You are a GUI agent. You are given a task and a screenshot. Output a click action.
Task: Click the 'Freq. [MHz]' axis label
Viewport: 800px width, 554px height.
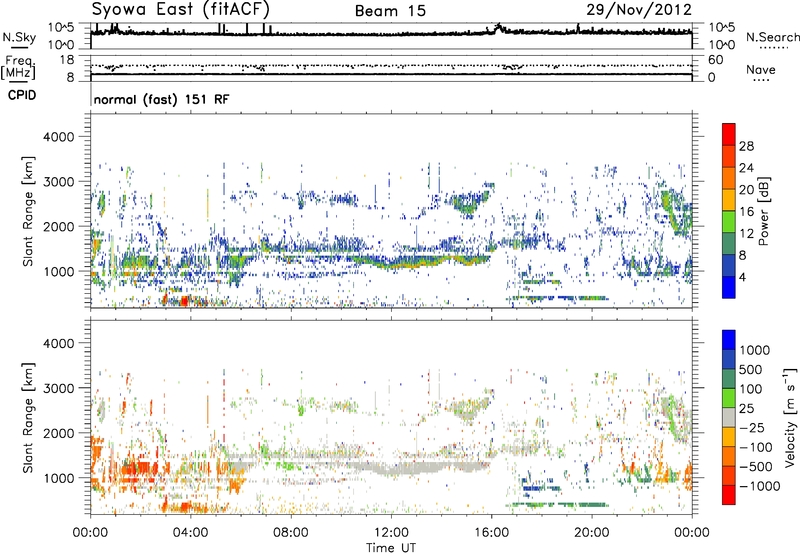tap(18, 68)
